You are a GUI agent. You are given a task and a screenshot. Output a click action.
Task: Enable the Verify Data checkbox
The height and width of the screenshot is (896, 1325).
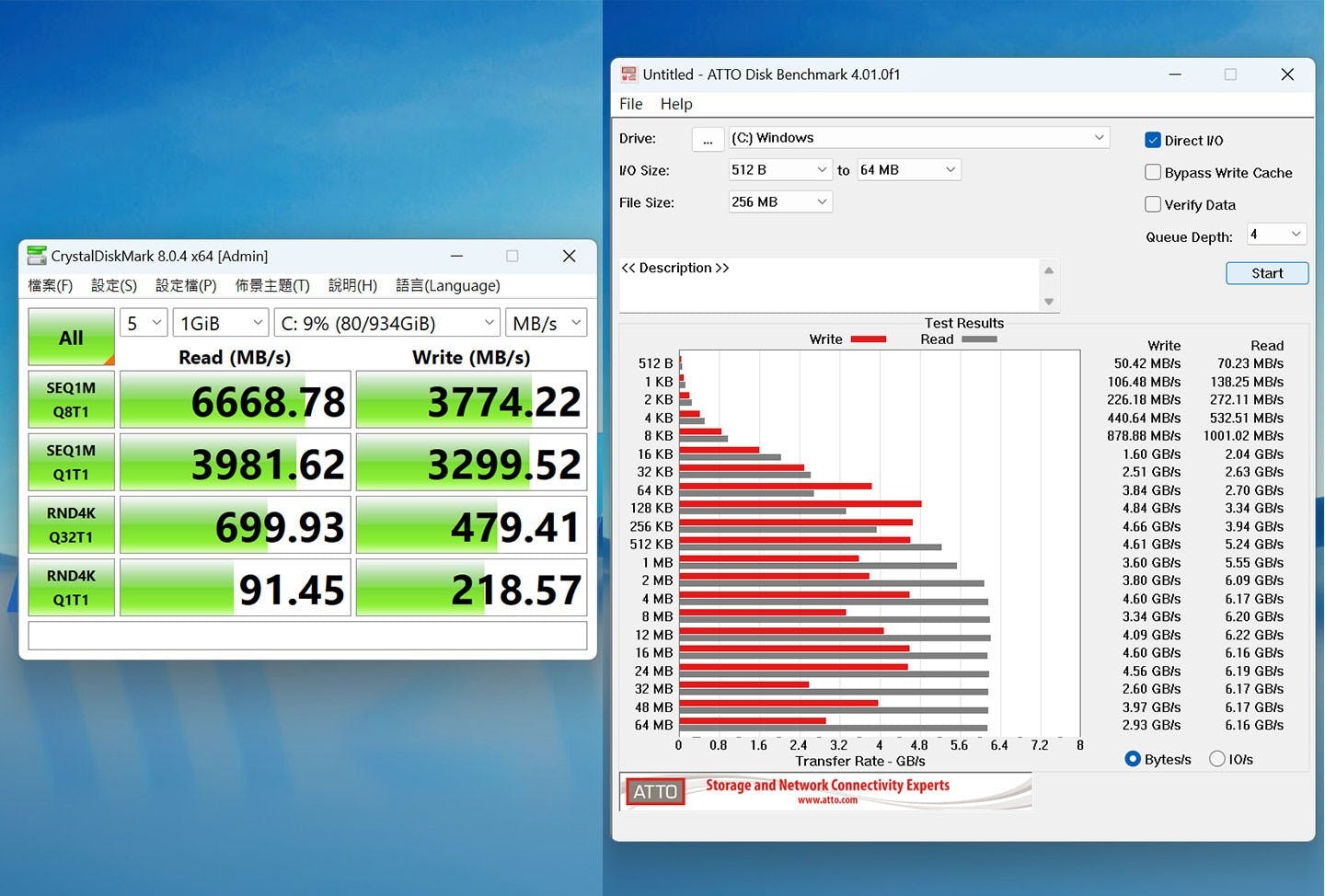click(1152, 204)
